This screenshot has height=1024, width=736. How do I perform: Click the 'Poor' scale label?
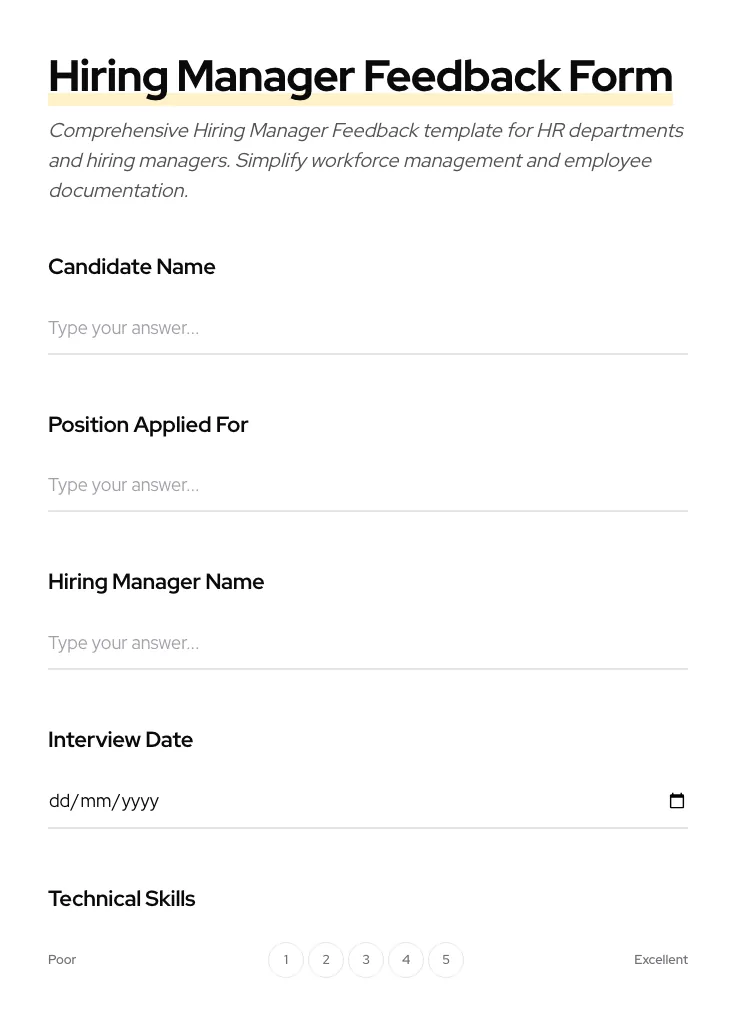coord(62,959)
